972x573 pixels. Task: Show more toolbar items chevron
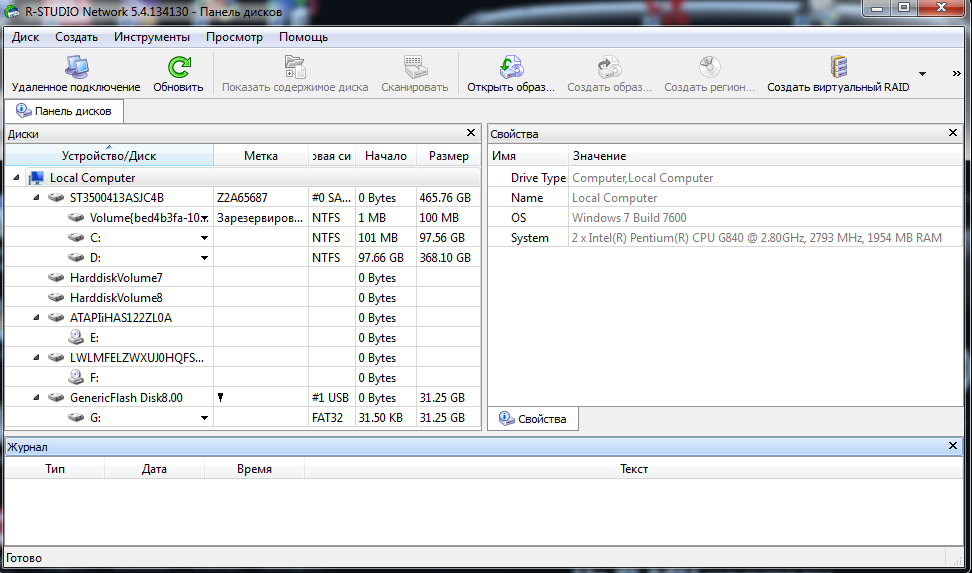[957, 74]
